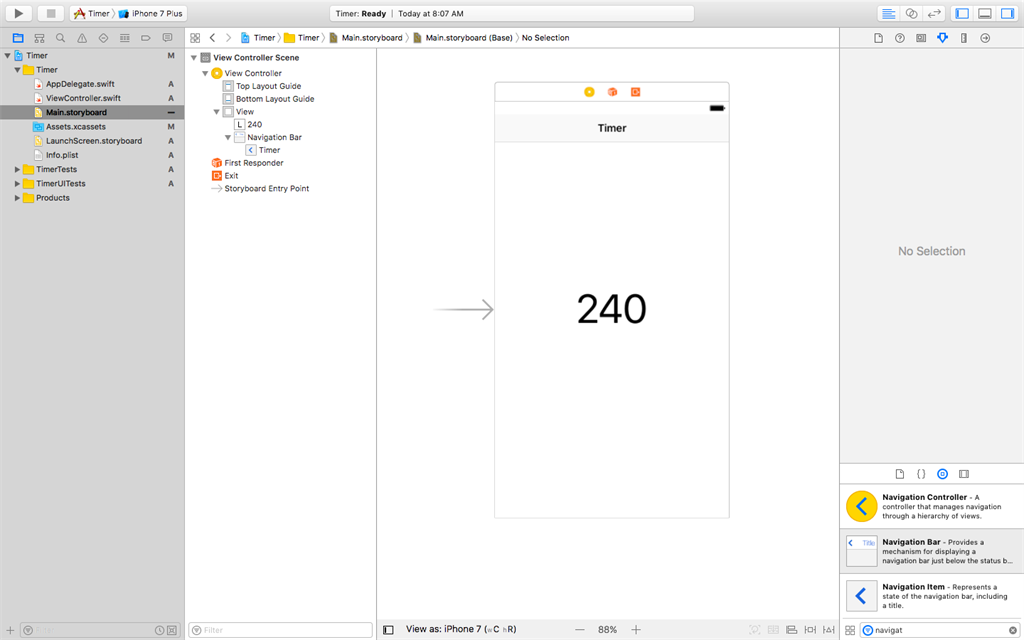
Task: Run the project with the Play button
Action: click(x=18, y=13)
